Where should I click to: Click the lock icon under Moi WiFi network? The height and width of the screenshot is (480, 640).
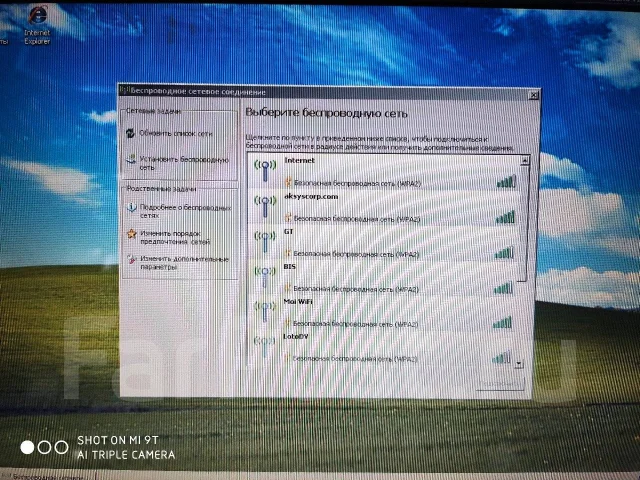coord(287,323)
